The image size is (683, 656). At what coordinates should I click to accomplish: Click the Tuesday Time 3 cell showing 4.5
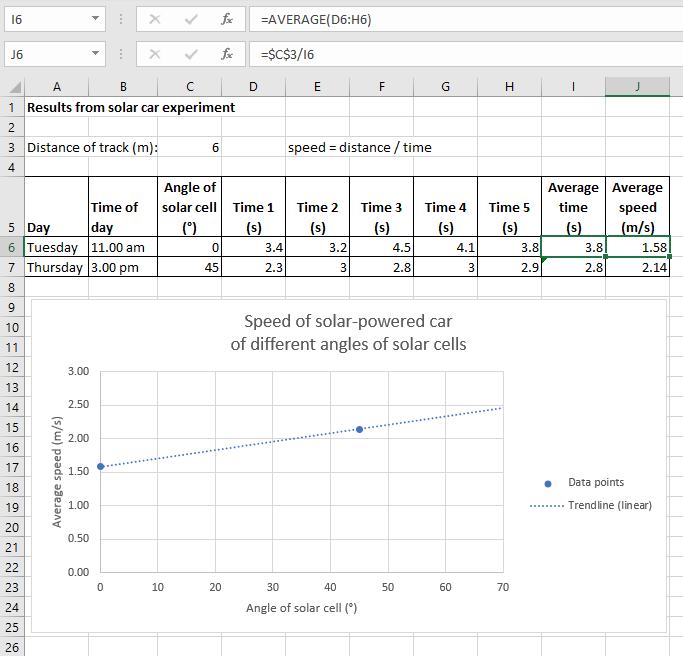(382, 247)
